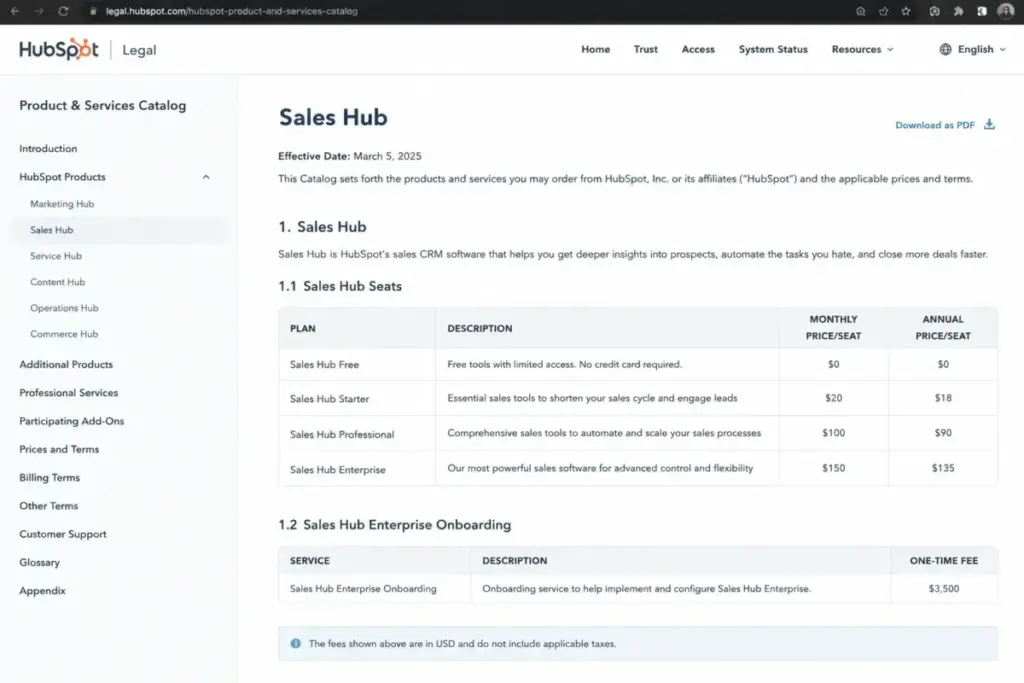Viewport: 1024px width, 683px height.
Task: Go to Additional Products section
Action: click(66, 364)
